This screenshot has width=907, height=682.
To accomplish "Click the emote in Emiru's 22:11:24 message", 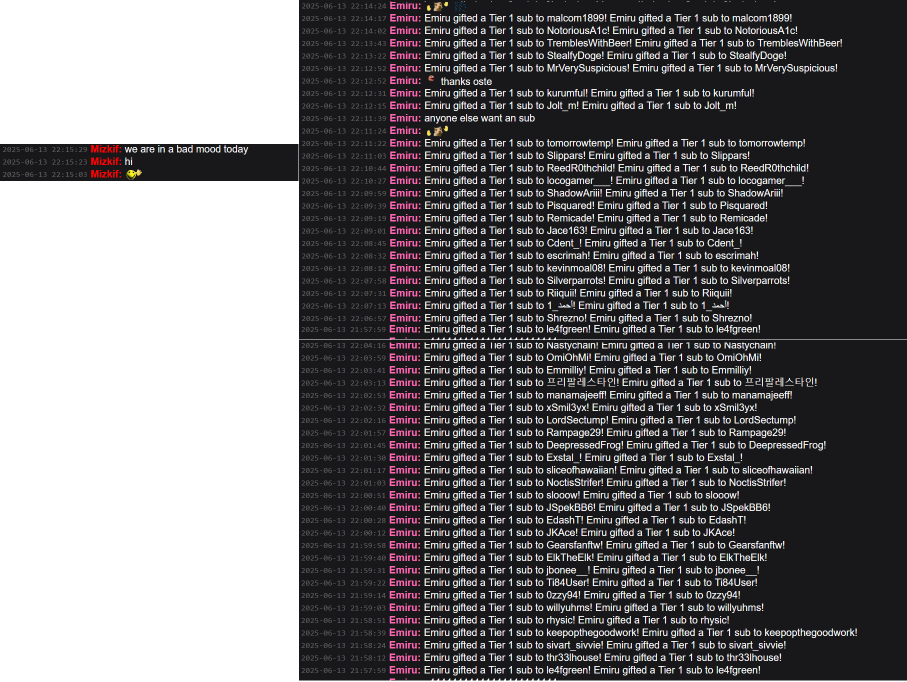I will pyautogui.click(x=437, y=131).
